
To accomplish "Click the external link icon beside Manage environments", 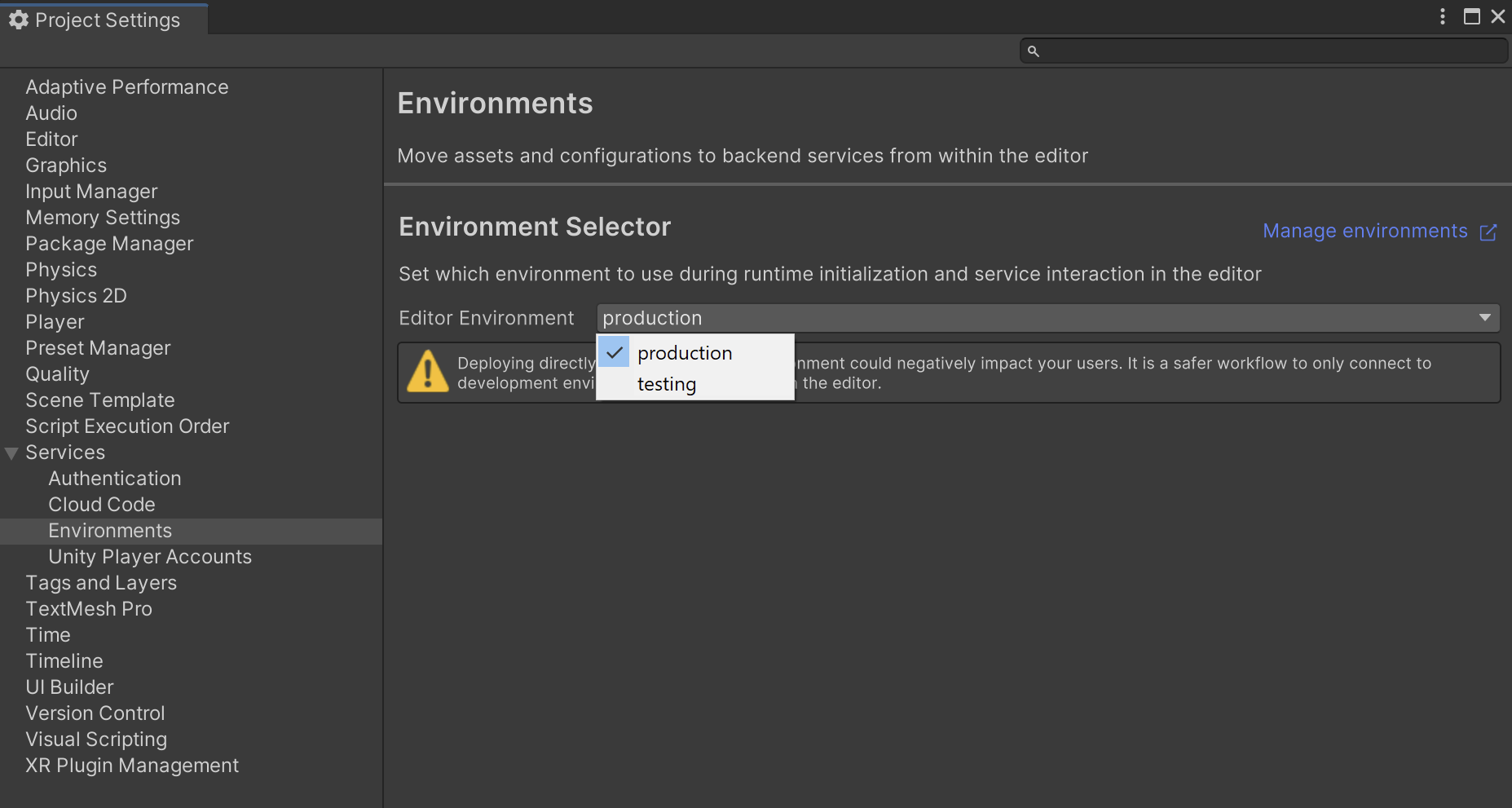I will pyautogui.click(x=1488, y=232).
